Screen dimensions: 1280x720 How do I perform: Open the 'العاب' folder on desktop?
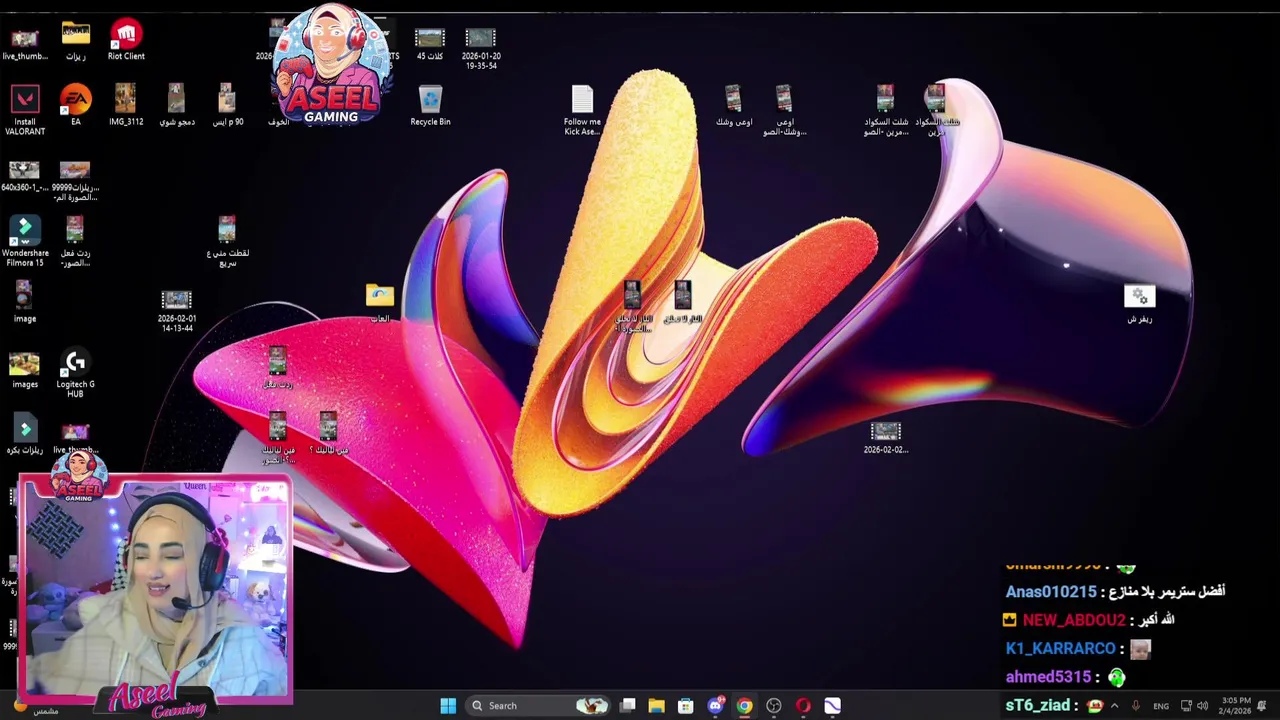(380, 303)
